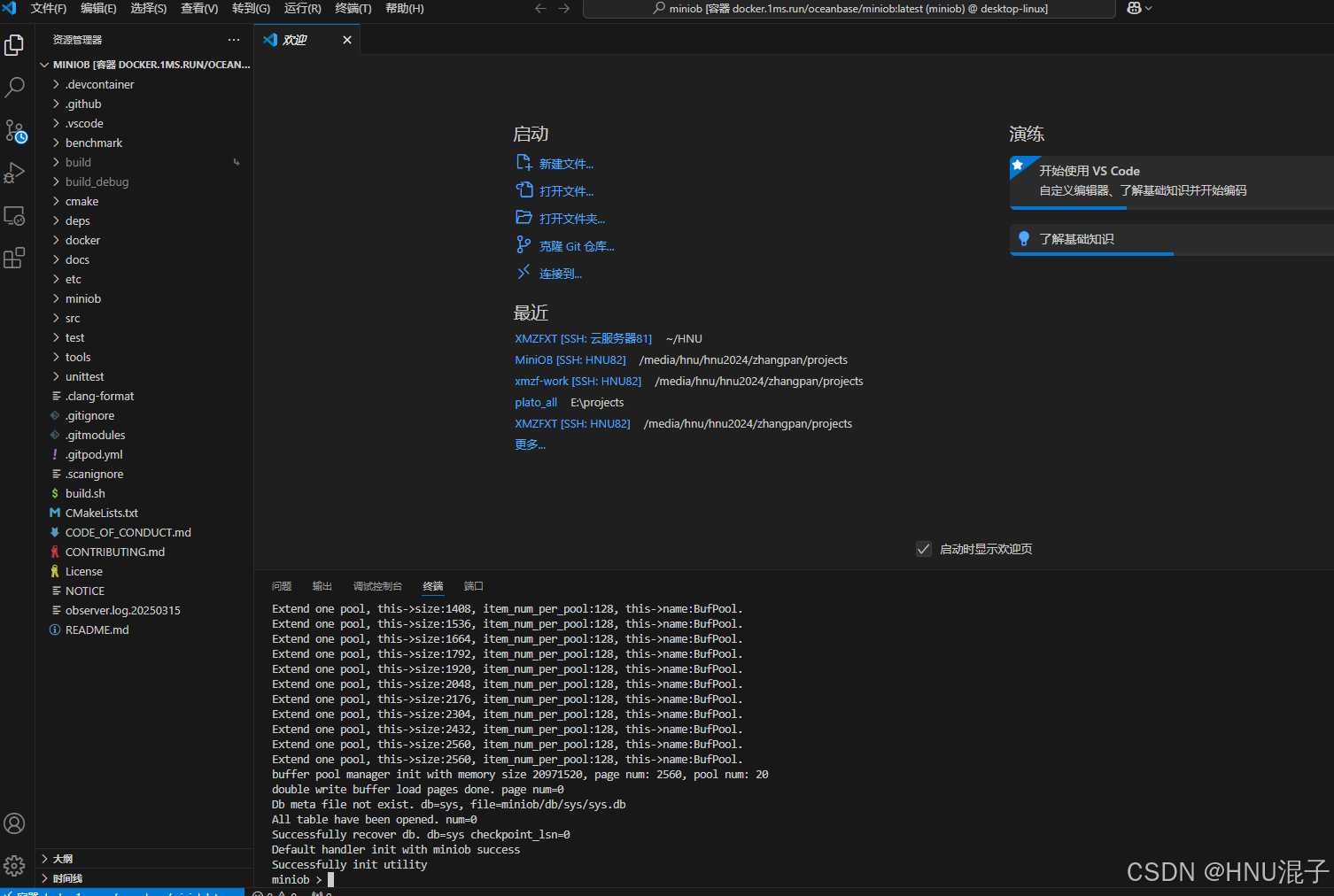Open the Search view in activity bar
1334x896 pixels.
(14, 87)
